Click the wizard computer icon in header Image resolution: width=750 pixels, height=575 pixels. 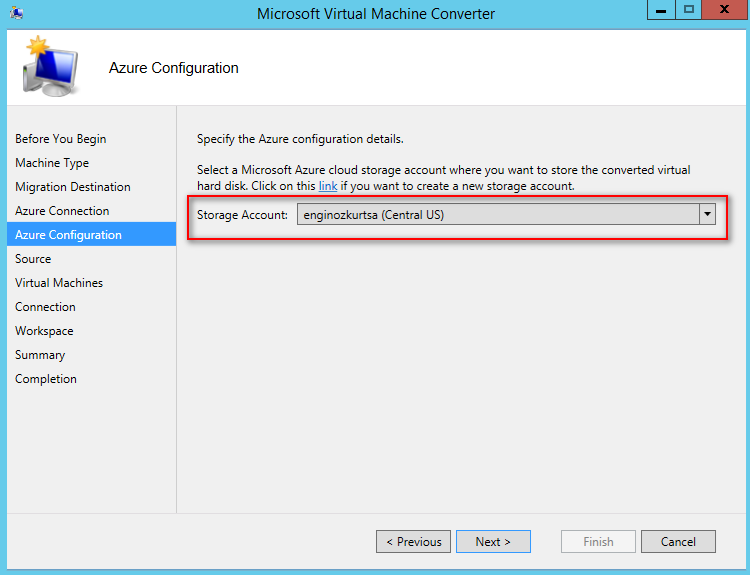(50, 66)
